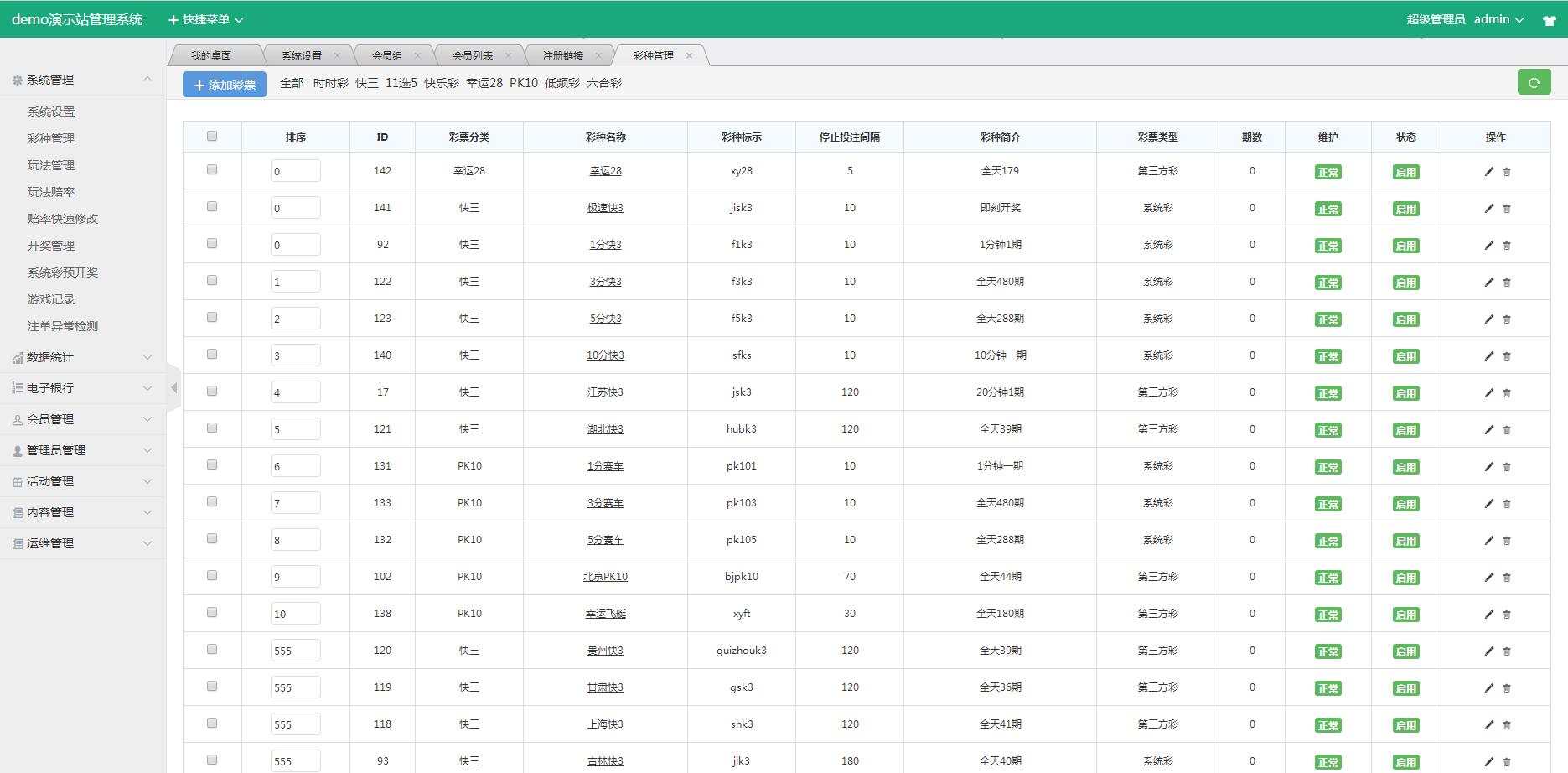Select checkbox for 江苏快3 row
The image size is (1568, 773).
[212, 391]
